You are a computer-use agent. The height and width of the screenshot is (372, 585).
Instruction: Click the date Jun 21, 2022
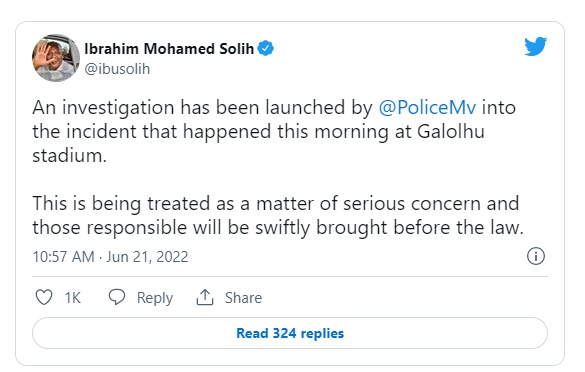(147, 257)
